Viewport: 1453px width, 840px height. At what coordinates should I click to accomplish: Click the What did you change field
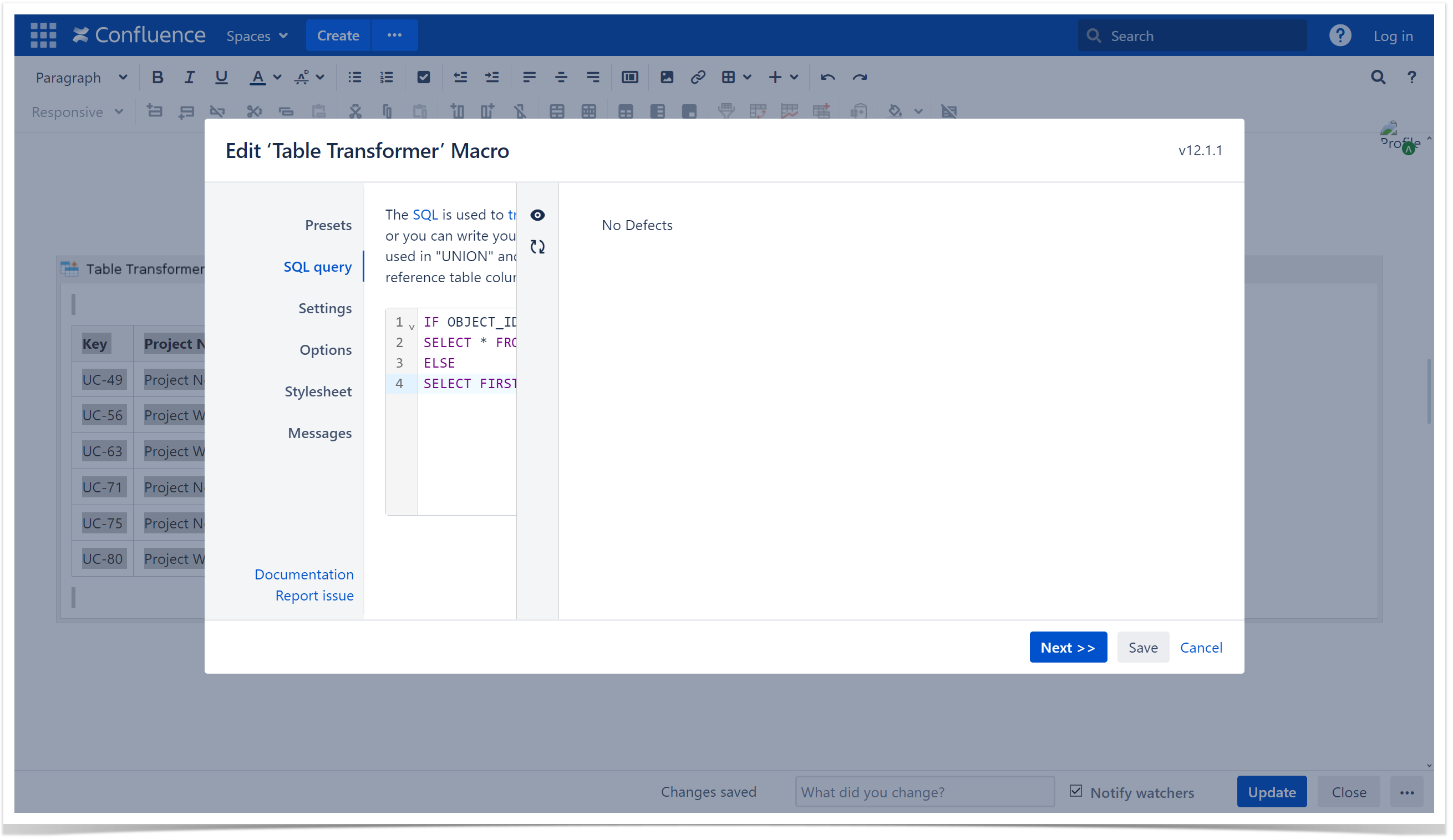924,792
